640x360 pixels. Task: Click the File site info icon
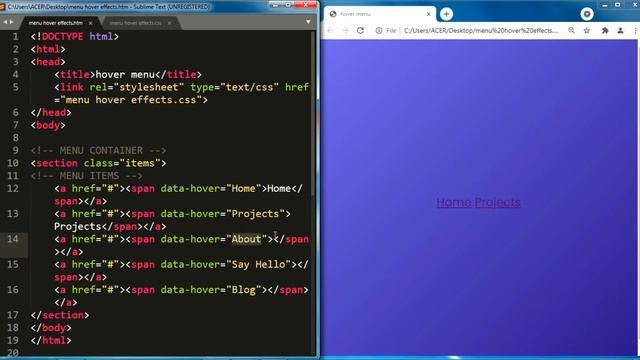[x=379, y=31]
